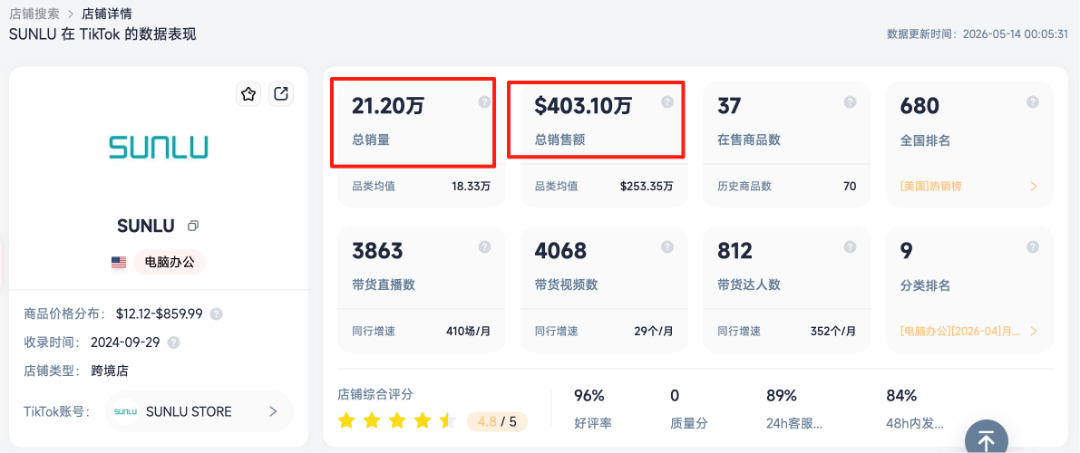Image resolution: width=1080 pixels, height=453 pixels.
Task: Click 4068 带货视频数 value
Action: [x=561, y=251]
